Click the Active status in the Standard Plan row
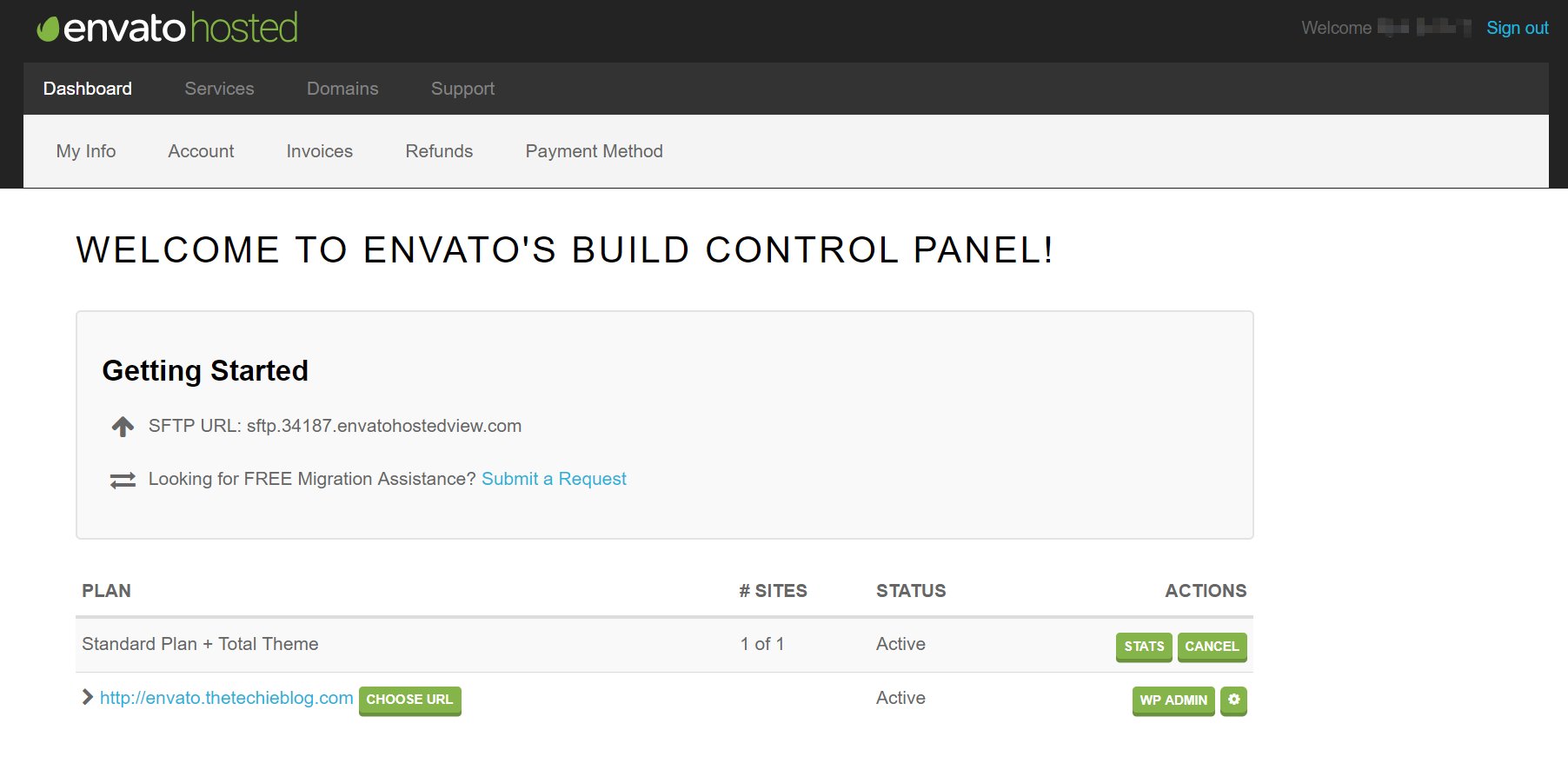 click(x=900, y=644)
